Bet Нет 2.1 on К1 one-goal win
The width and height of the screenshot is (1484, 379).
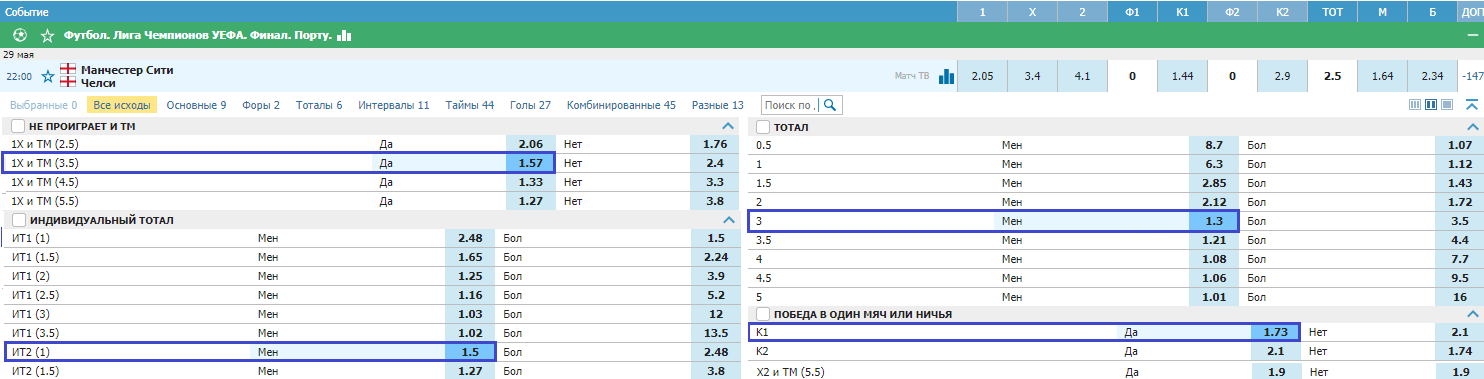tap(1459, 332)
